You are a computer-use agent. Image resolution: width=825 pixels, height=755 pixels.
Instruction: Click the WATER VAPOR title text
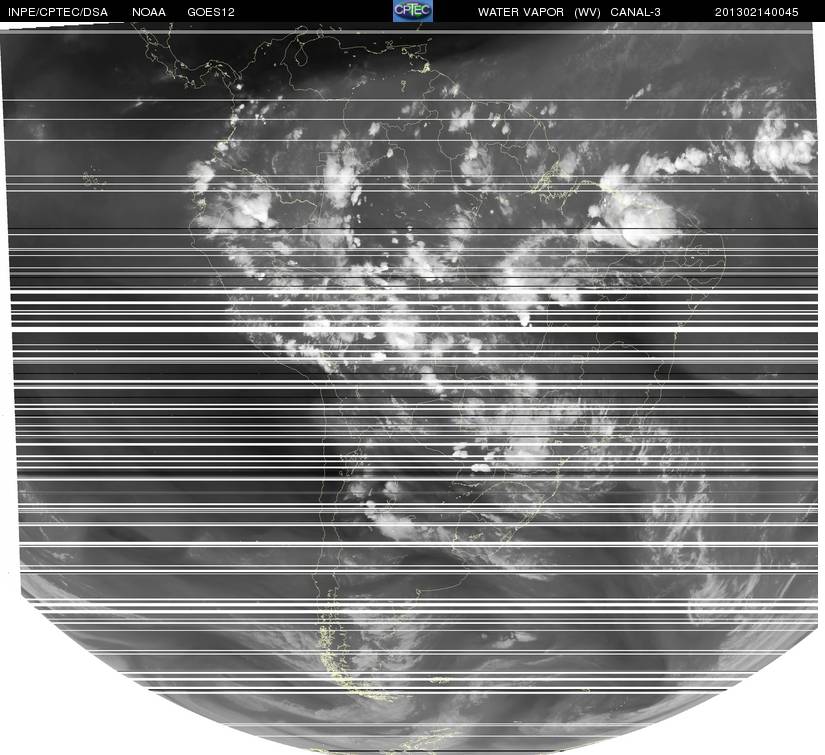click(521, 12)
